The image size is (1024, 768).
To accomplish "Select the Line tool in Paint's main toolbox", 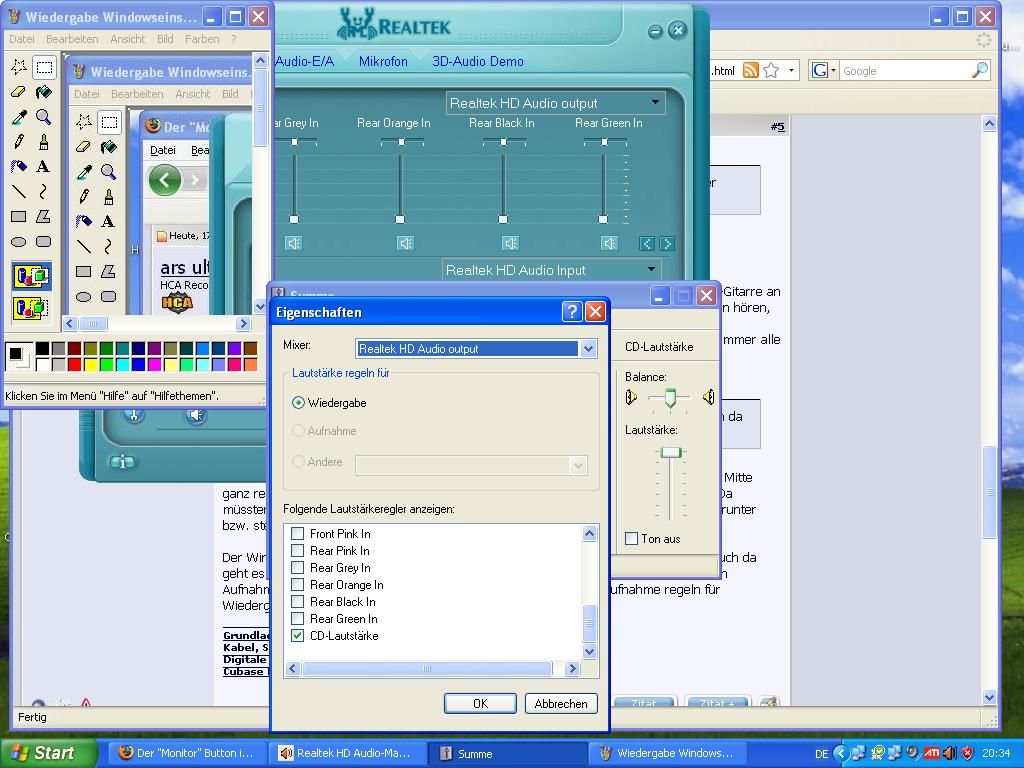I will pos(19,191).
